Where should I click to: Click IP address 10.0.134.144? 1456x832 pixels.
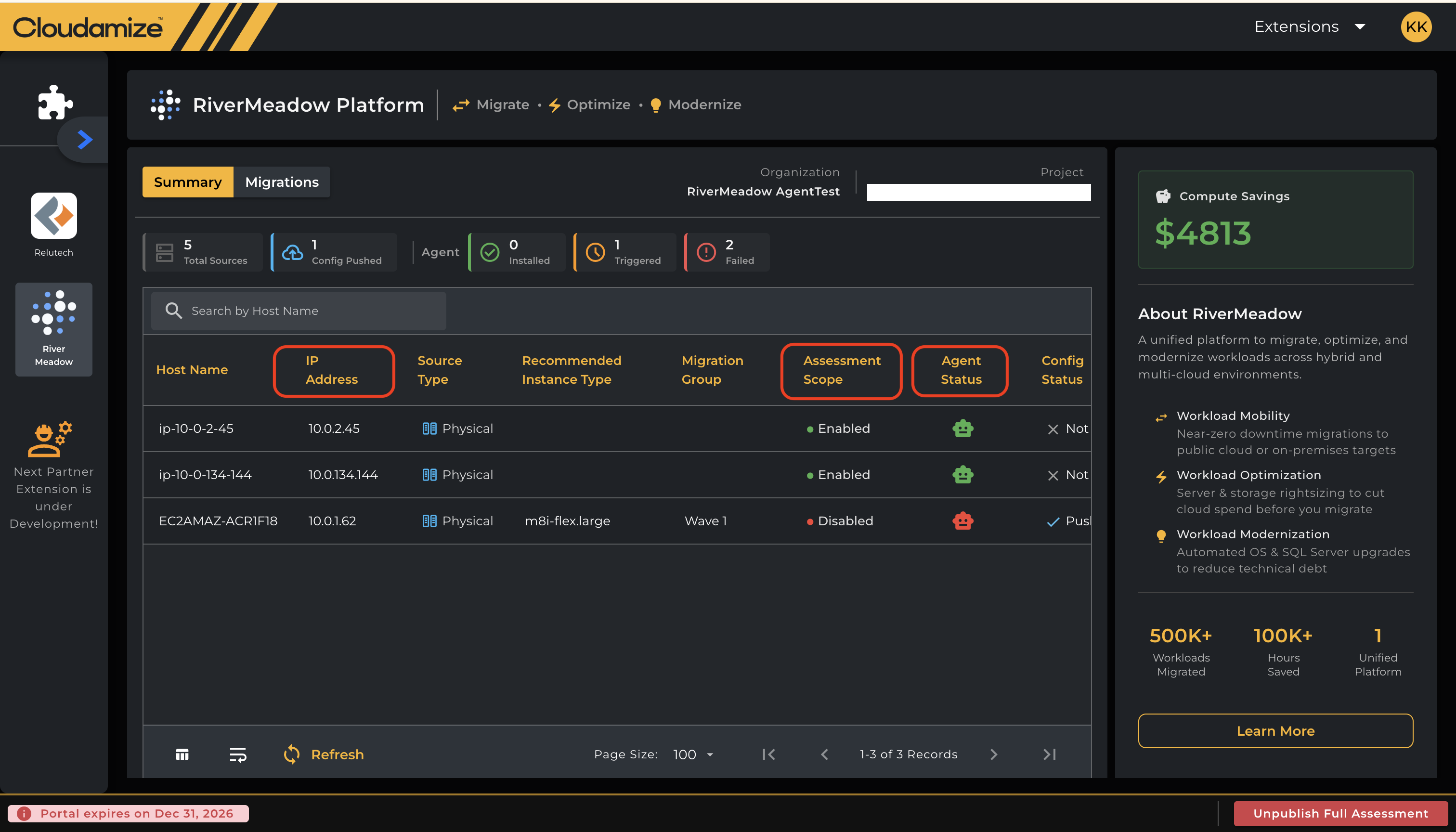(343, 475)
